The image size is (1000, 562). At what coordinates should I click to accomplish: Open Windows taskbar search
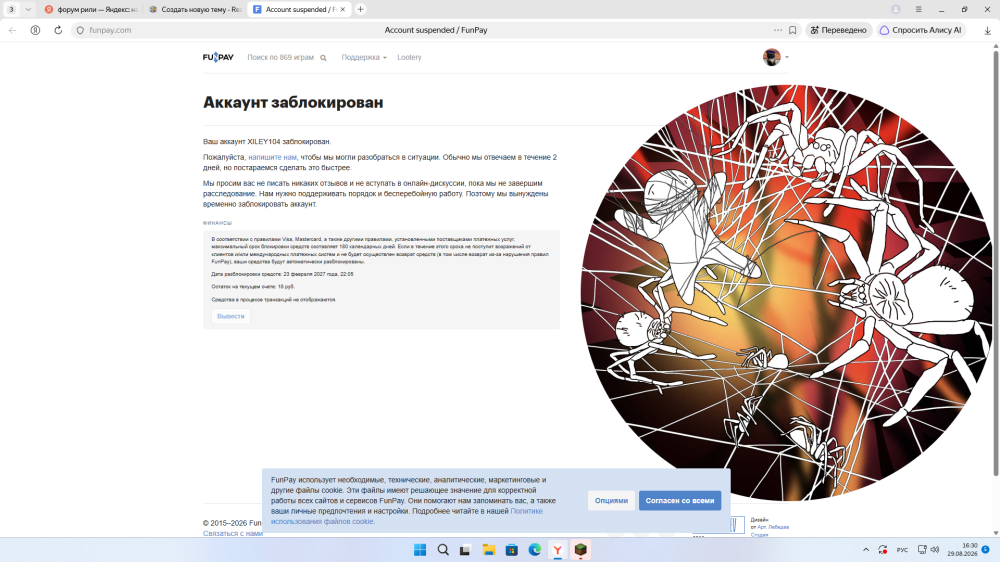point(443,550)
